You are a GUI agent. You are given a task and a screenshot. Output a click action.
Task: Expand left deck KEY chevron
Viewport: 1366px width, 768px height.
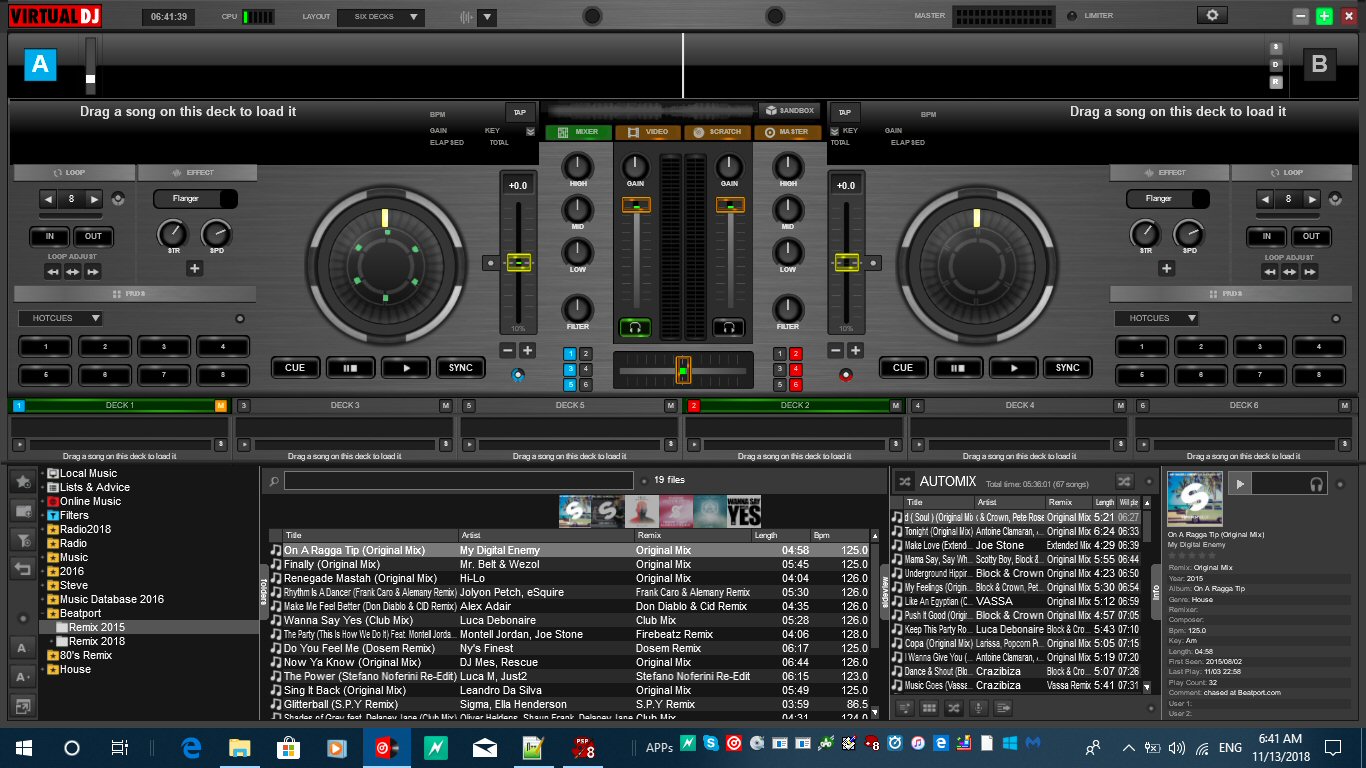coord(530,131)
